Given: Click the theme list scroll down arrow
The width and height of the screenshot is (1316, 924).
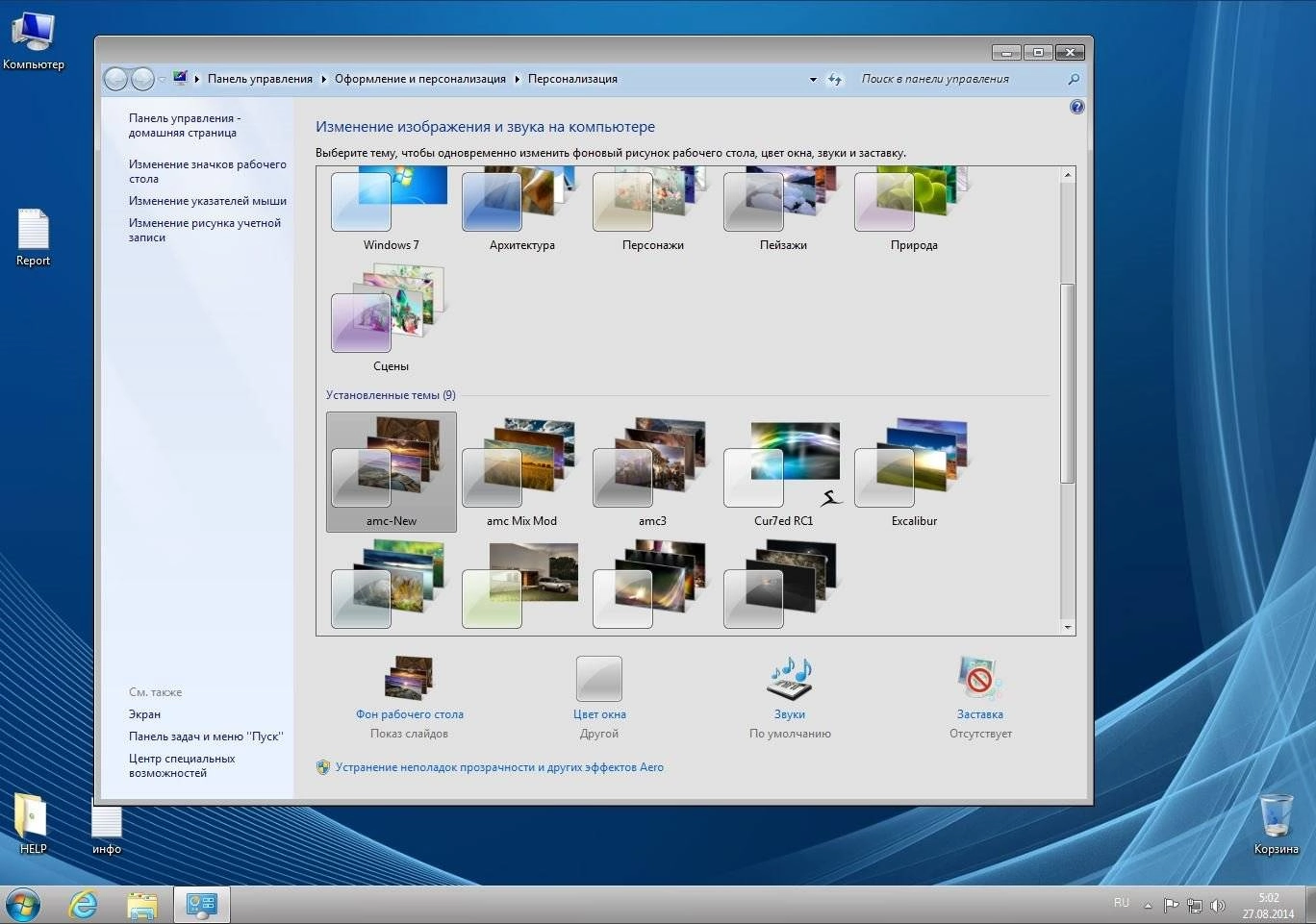Looking at the screenshot, I should click(1067, 627).
